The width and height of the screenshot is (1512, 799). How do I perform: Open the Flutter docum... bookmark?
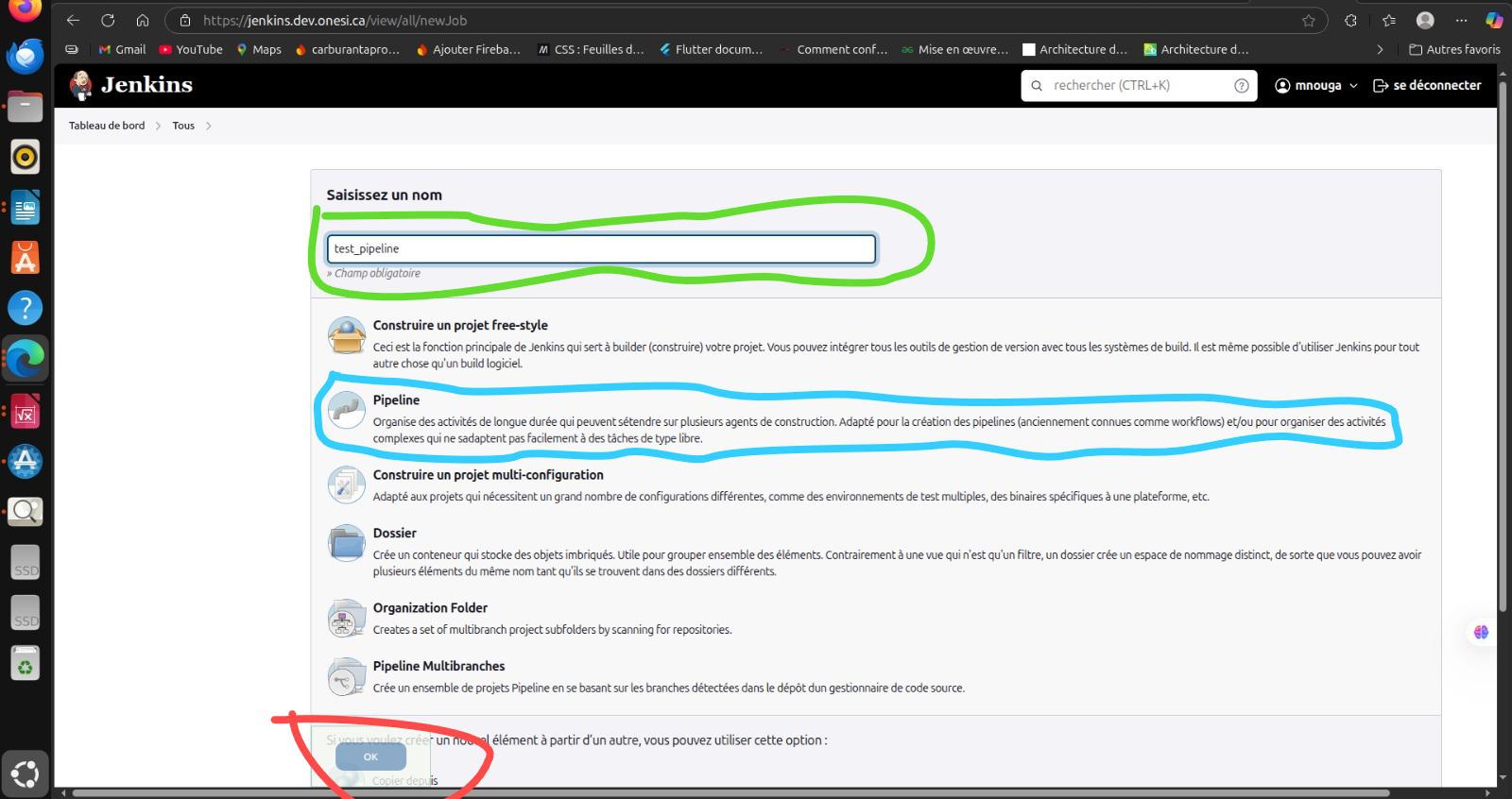711,49
